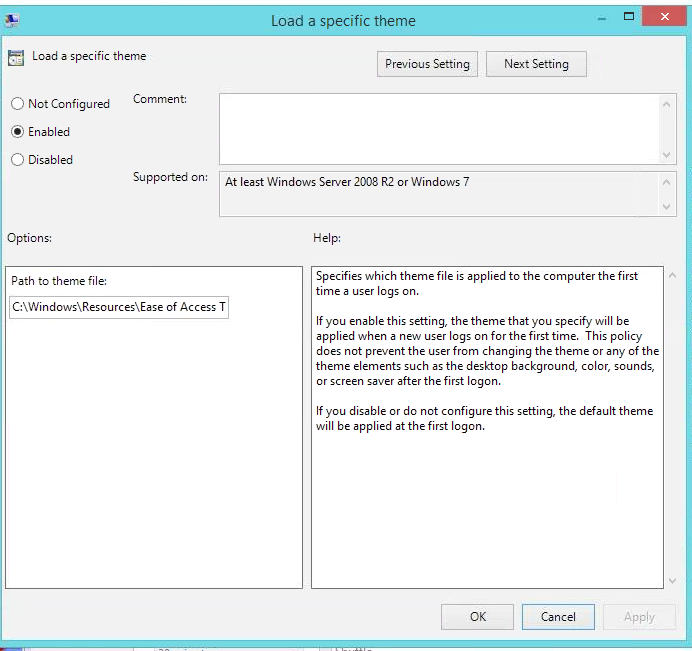
Task: Jump to the Next Setting
Action: tap(536, 64)
